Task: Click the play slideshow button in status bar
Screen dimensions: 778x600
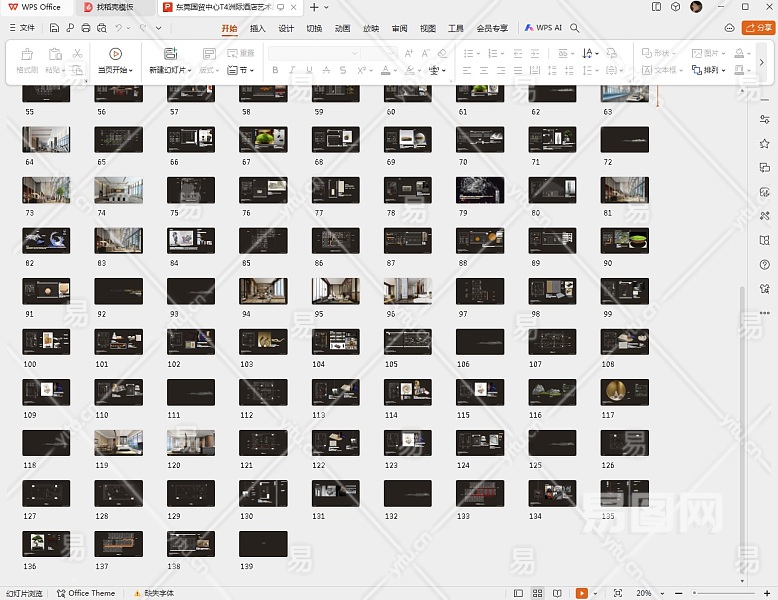Action: tap(582, 593)
